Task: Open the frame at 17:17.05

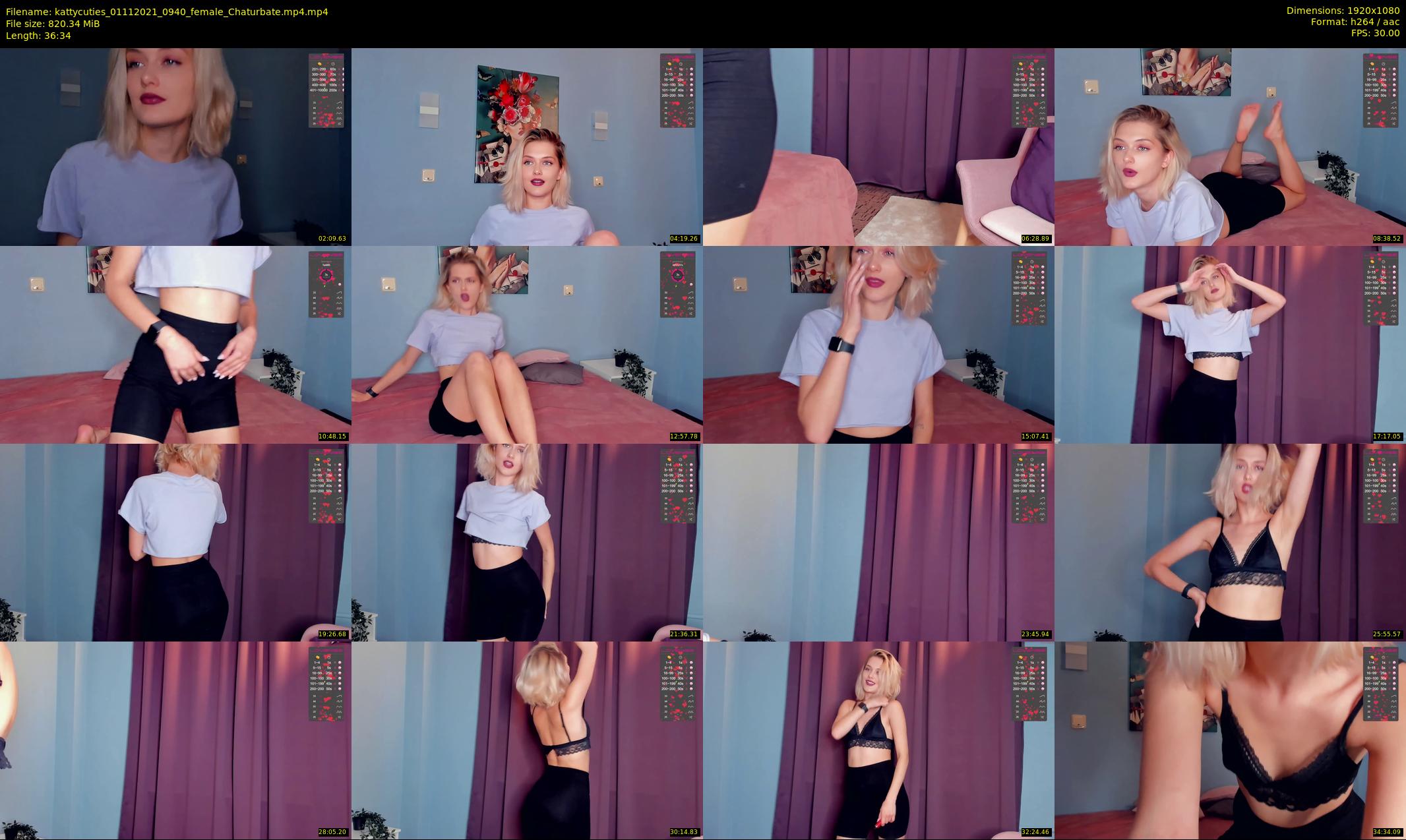Action: tap(1230, 344)
